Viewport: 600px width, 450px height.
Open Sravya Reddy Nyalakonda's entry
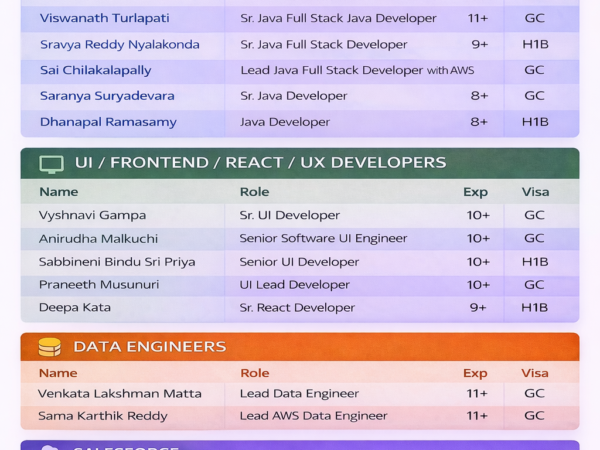(119, 44)
